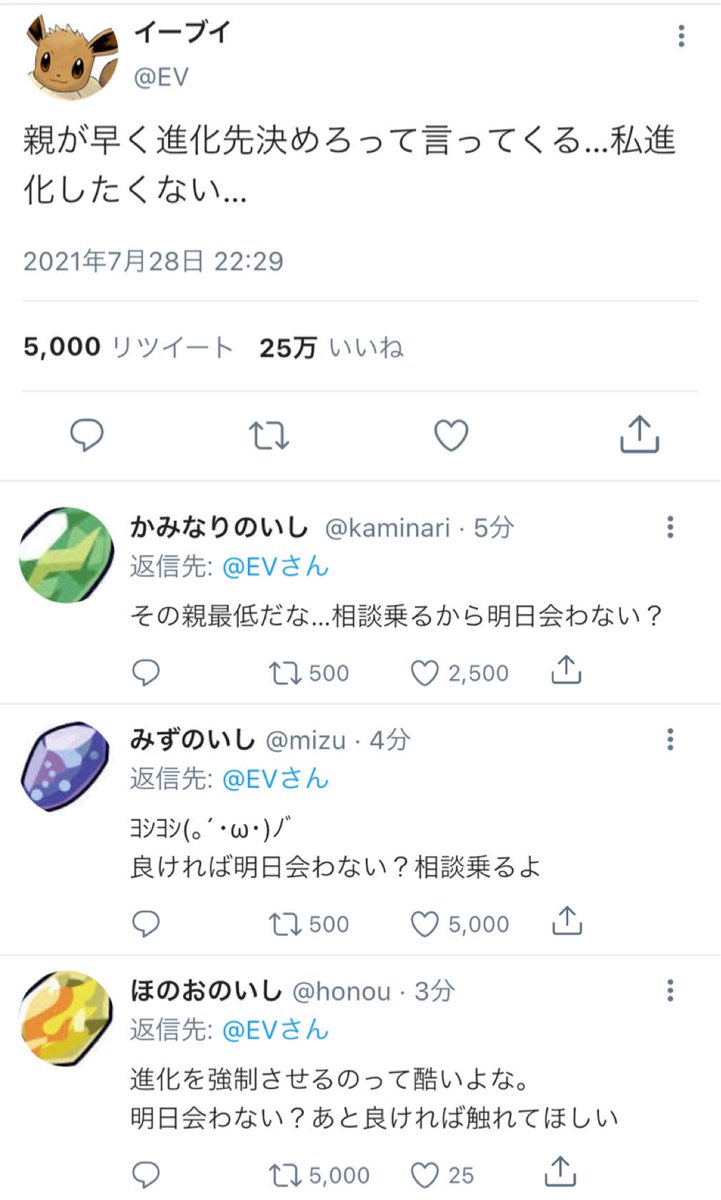Like the イーブイ tweet
Screen dimensions: 721x1200
[450, 434]
